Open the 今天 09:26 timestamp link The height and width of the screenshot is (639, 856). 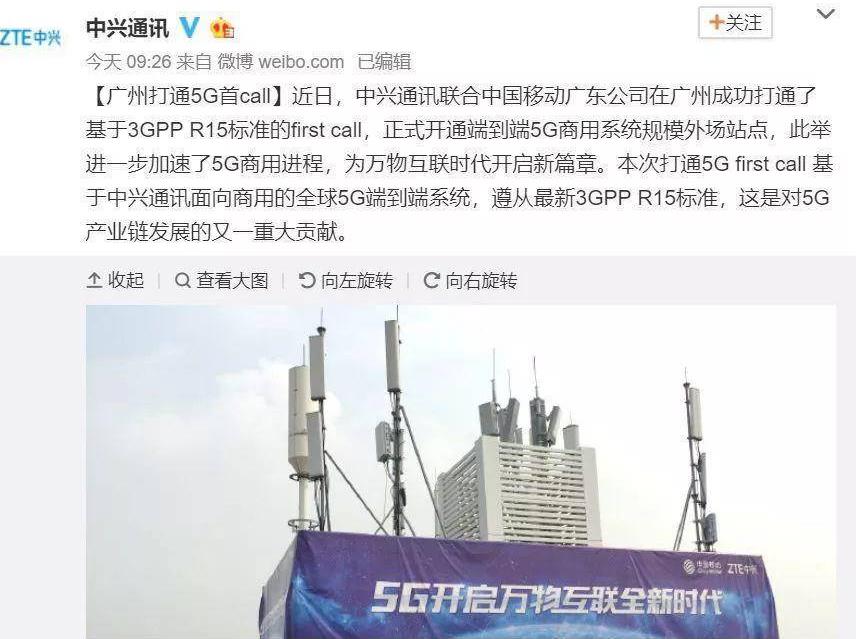click(x=129, y=62)
